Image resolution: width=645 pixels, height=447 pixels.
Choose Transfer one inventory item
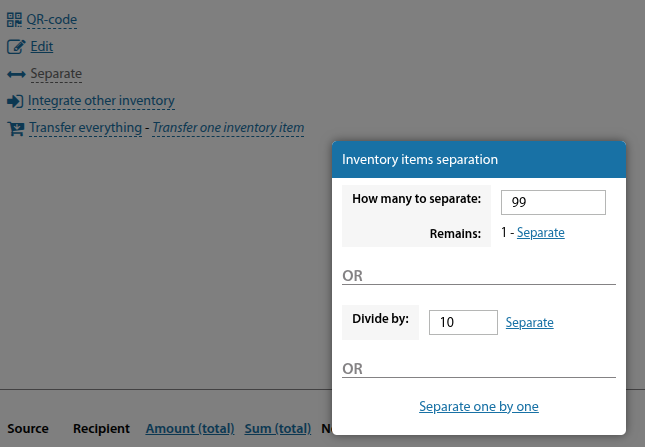pos(228,128)
